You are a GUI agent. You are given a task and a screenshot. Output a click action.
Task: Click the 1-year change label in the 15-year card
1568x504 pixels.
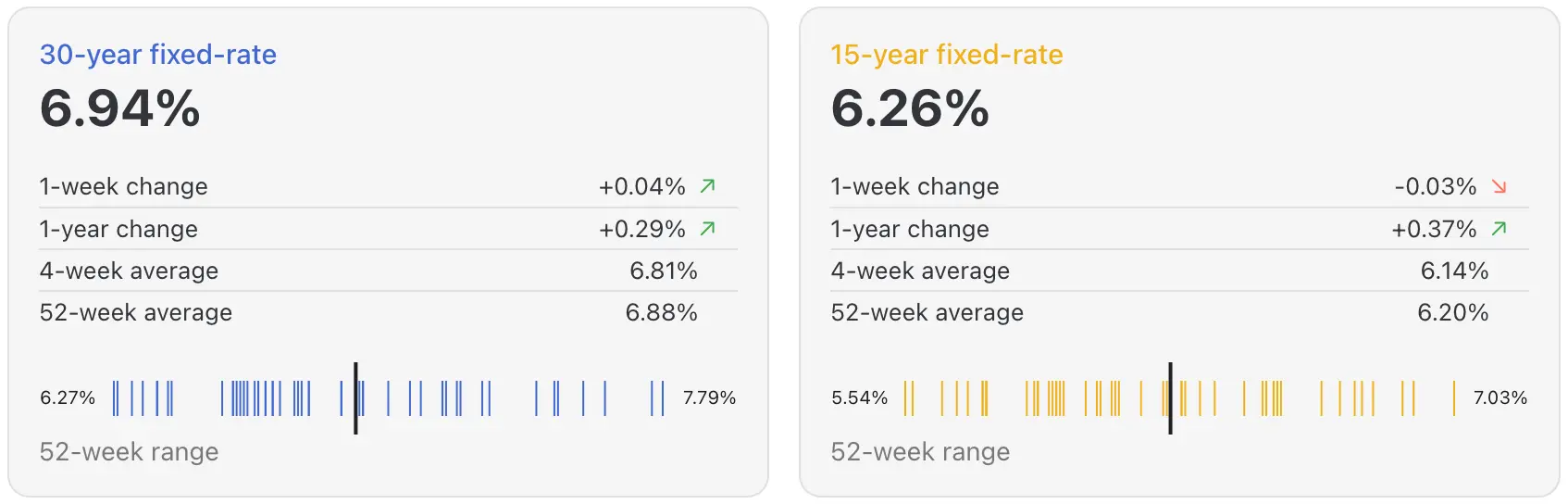[x=910, y=229]
